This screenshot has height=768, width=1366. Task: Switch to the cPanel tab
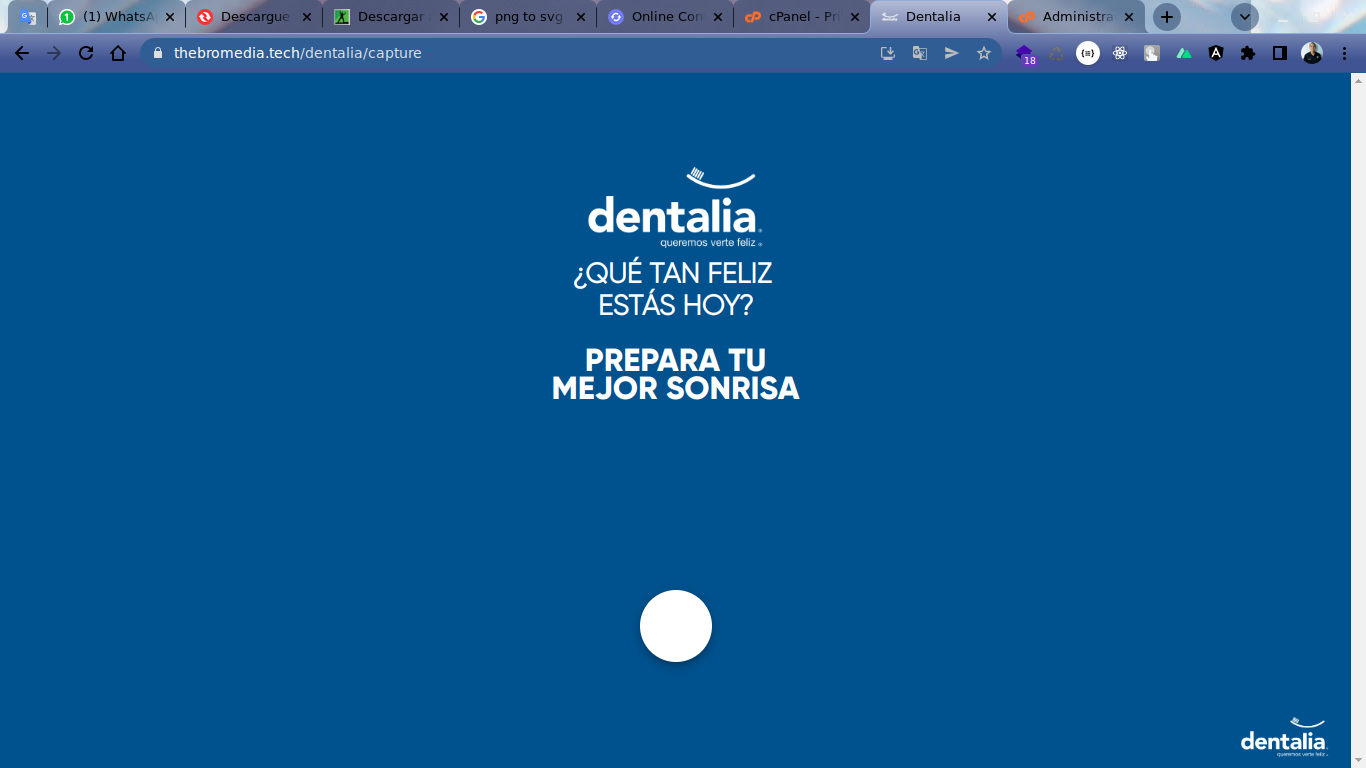[x=790, y=16]
